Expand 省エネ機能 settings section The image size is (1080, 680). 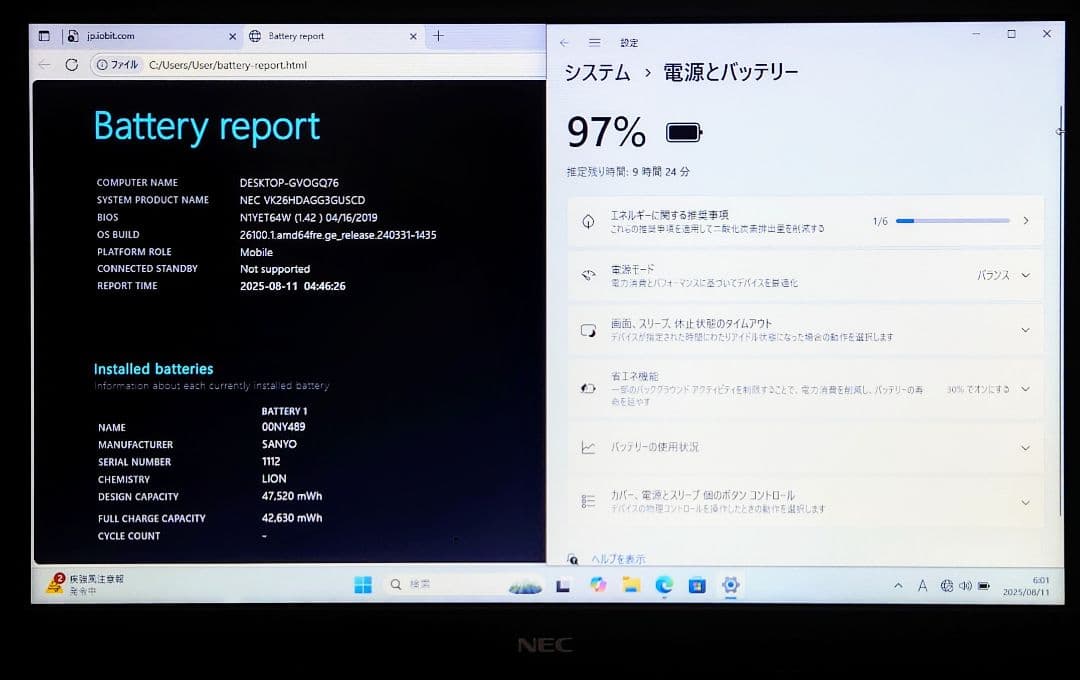(x=1024, y=389)
